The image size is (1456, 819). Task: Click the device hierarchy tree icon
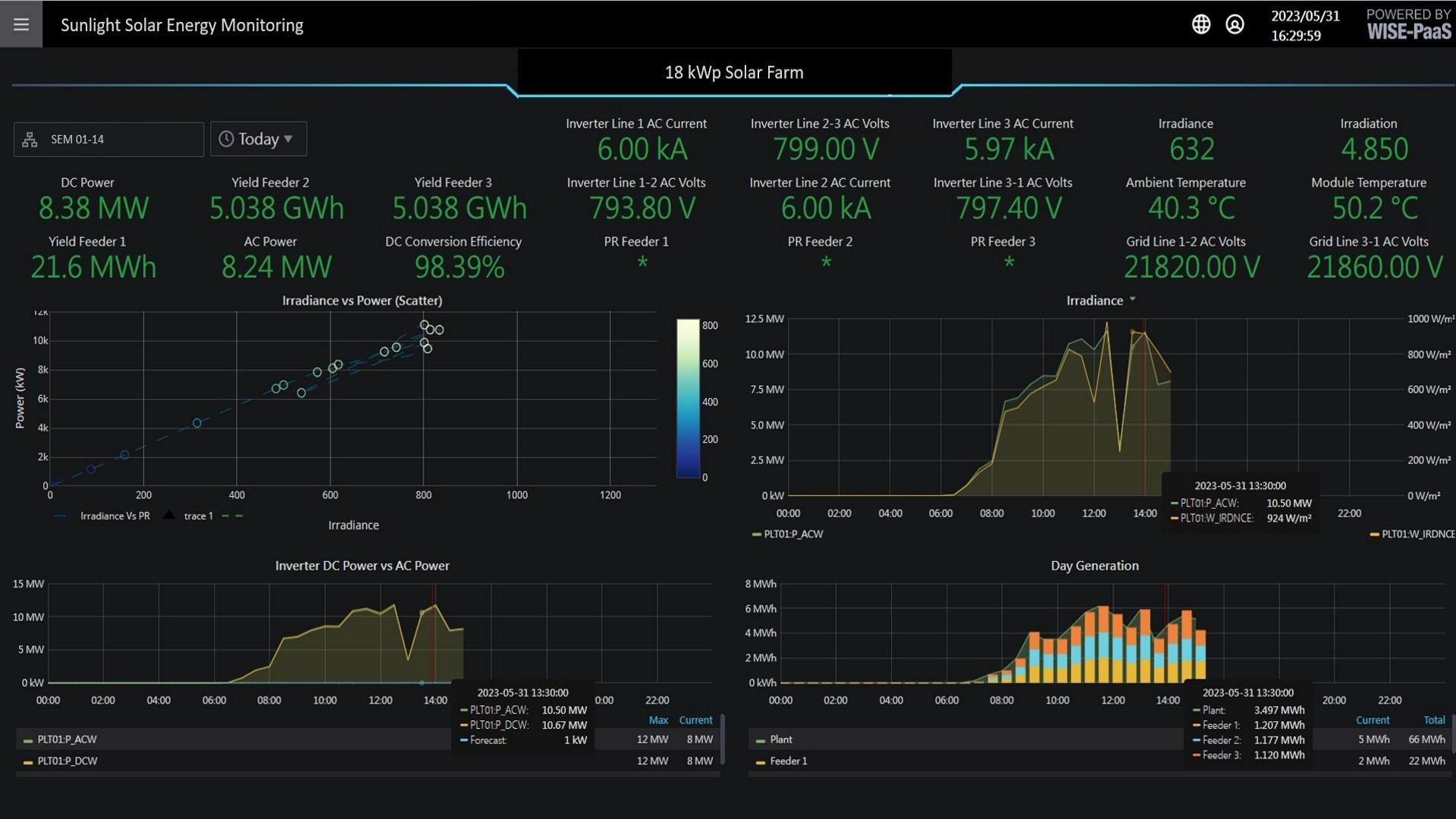coord(30,140)
